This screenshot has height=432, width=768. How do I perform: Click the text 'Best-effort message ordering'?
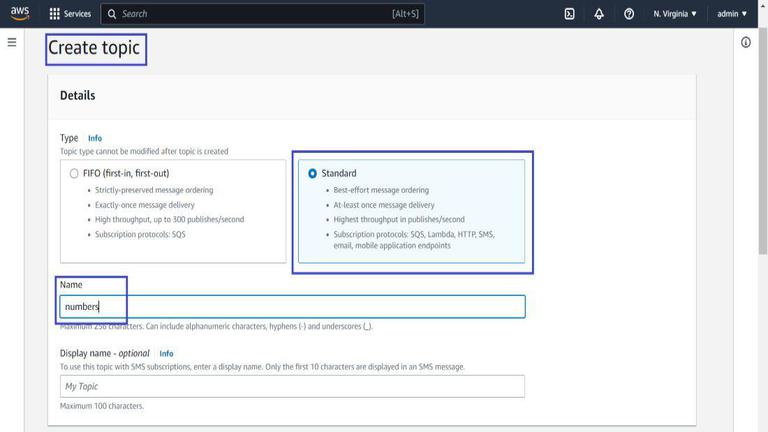pyautogui.click(x=381, y=190)
